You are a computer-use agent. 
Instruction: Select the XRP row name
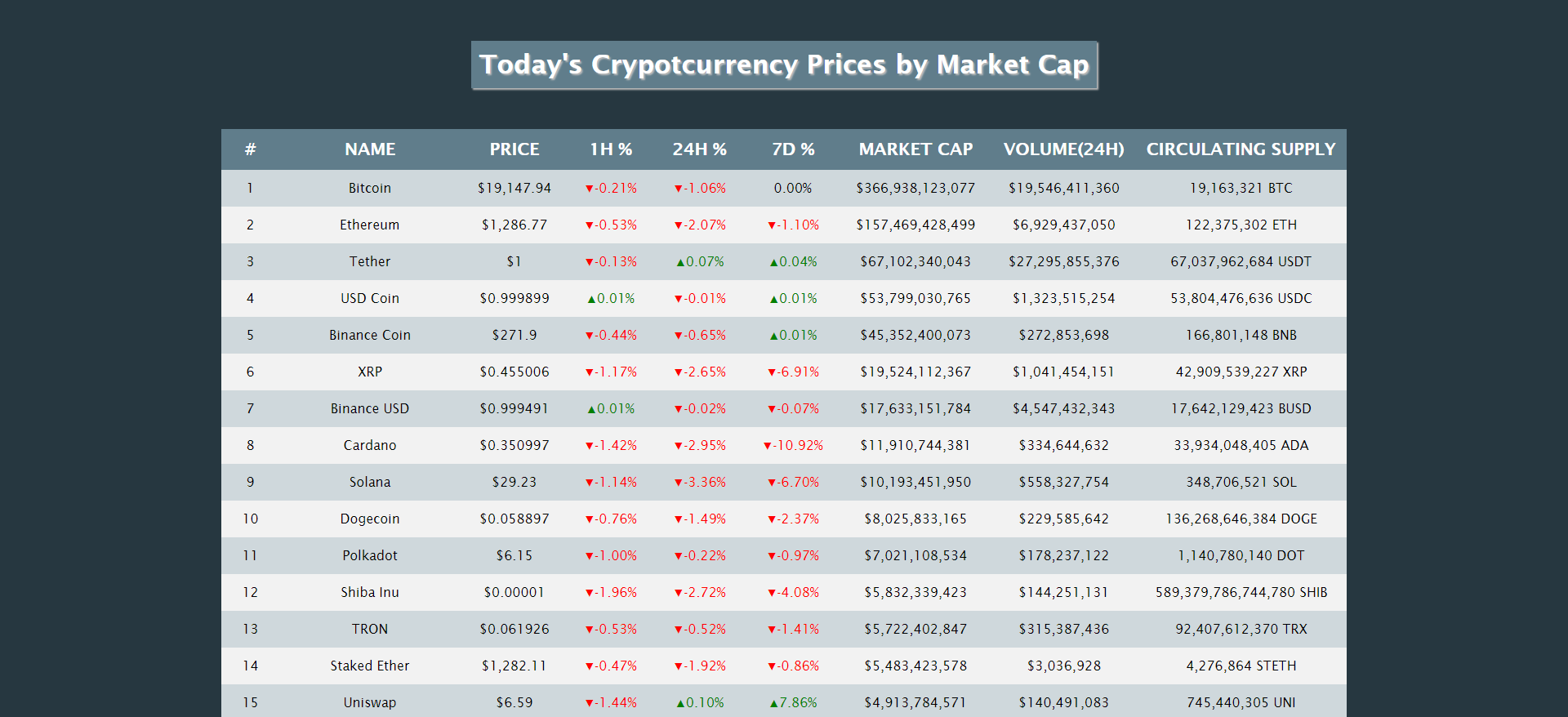[370, 372]
